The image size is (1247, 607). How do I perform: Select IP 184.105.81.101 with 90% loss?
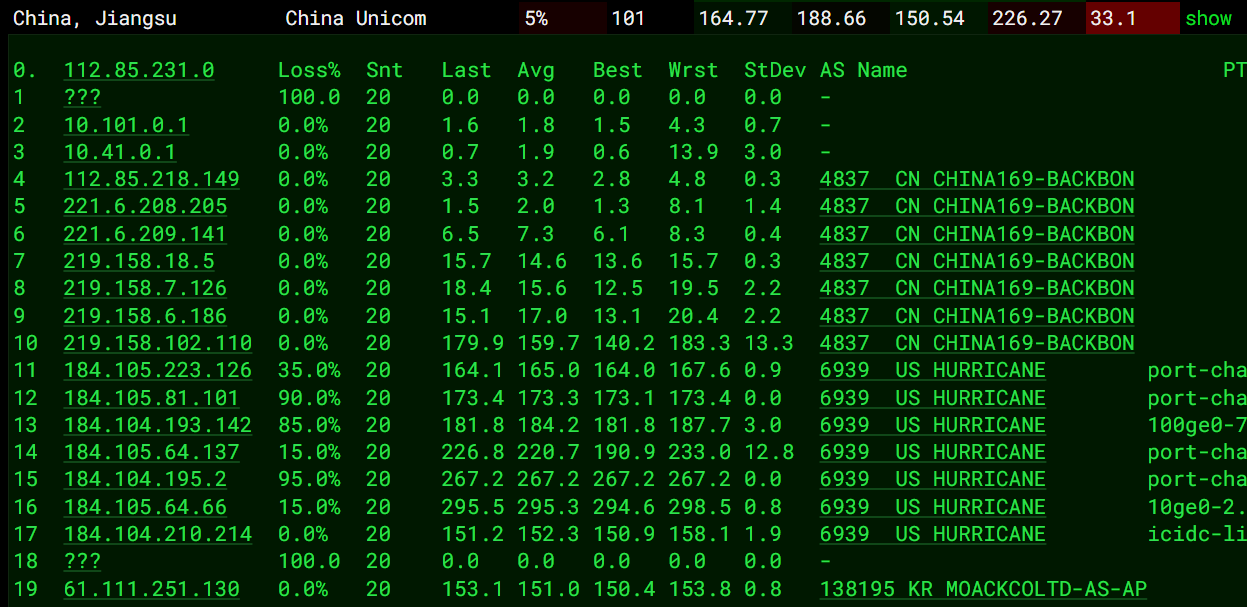tap(152, 398)
